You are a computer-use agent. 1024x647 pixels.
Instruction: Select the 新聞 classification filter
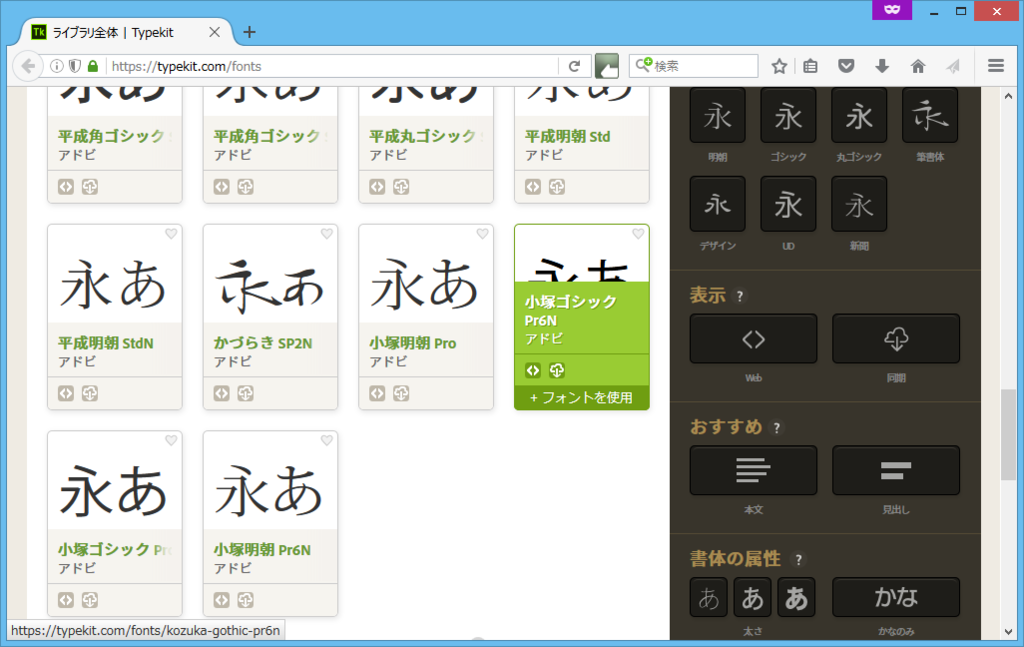pos(859,204)
